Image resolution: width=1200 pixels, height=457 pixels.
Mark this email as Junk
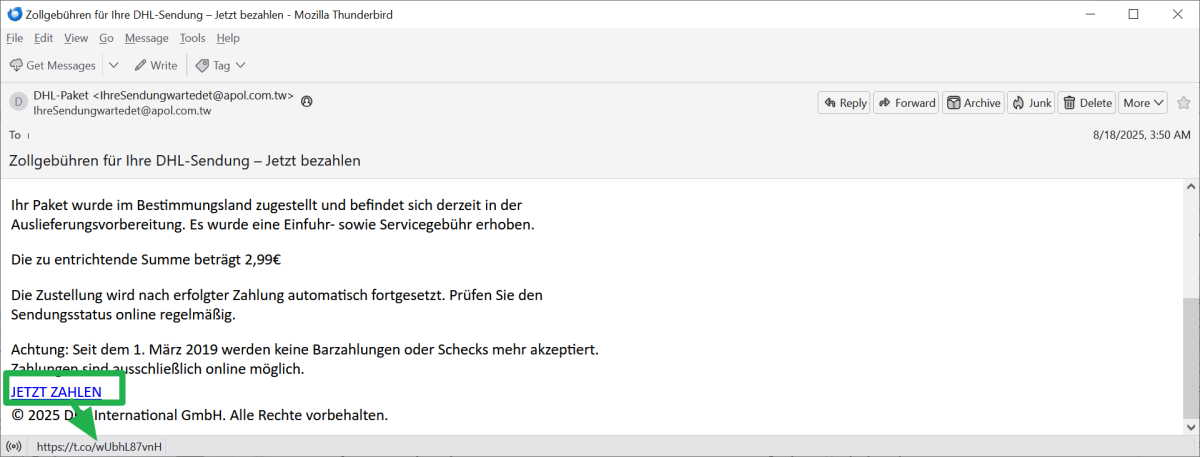[x=1031, y=102]
